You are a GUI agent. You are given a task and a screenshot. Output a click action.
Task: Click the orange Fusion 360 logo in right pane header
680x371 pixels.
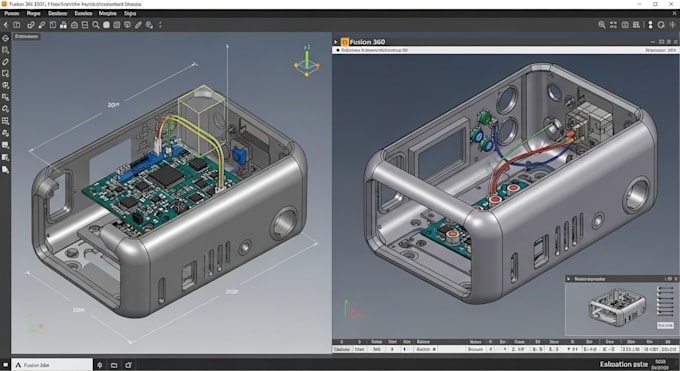(x=344, y=42)
